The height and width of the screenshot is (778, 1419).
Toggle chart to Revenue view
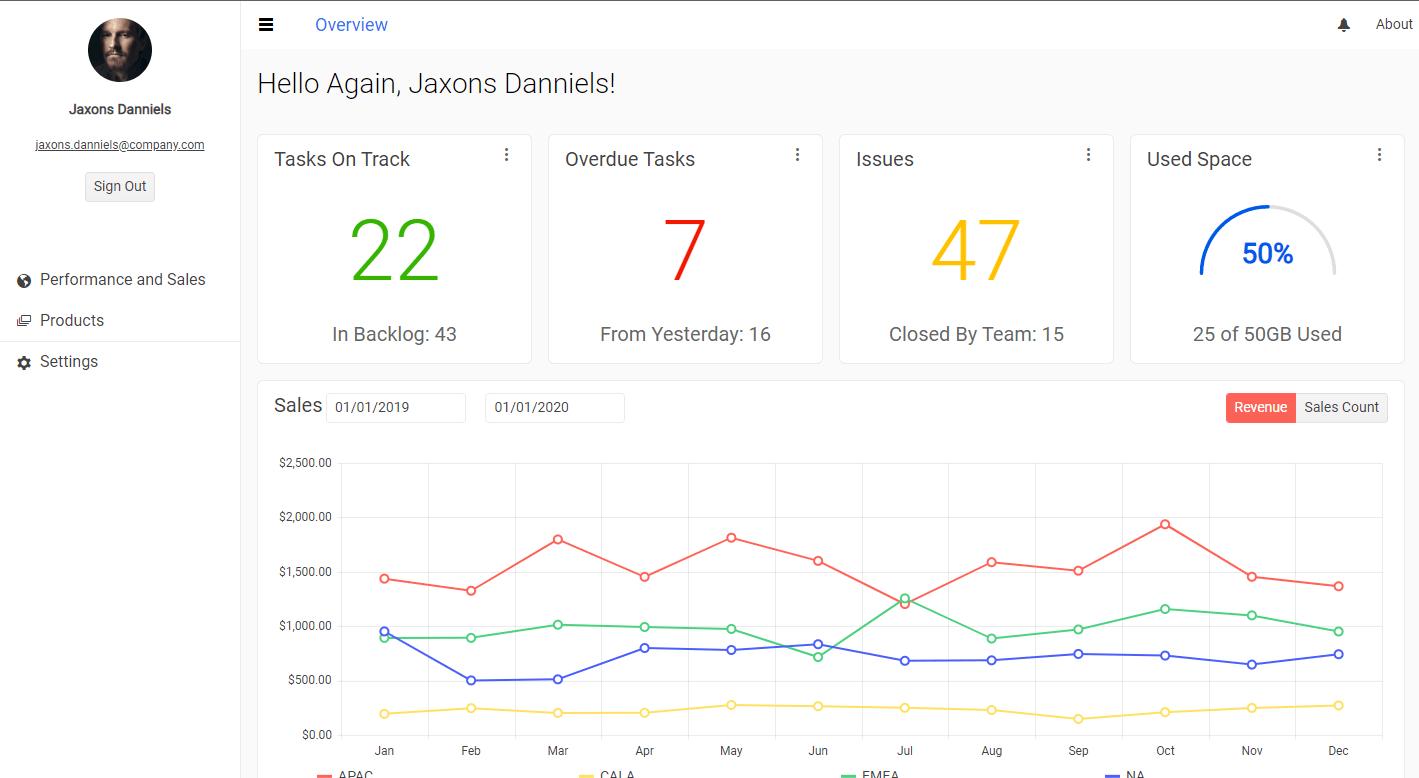(x=1260, y=408)
